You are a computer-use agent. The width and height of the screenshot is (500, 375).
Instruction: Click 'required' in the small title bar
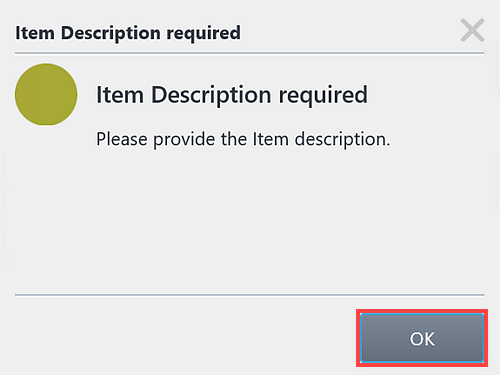[x=203, y=34]
